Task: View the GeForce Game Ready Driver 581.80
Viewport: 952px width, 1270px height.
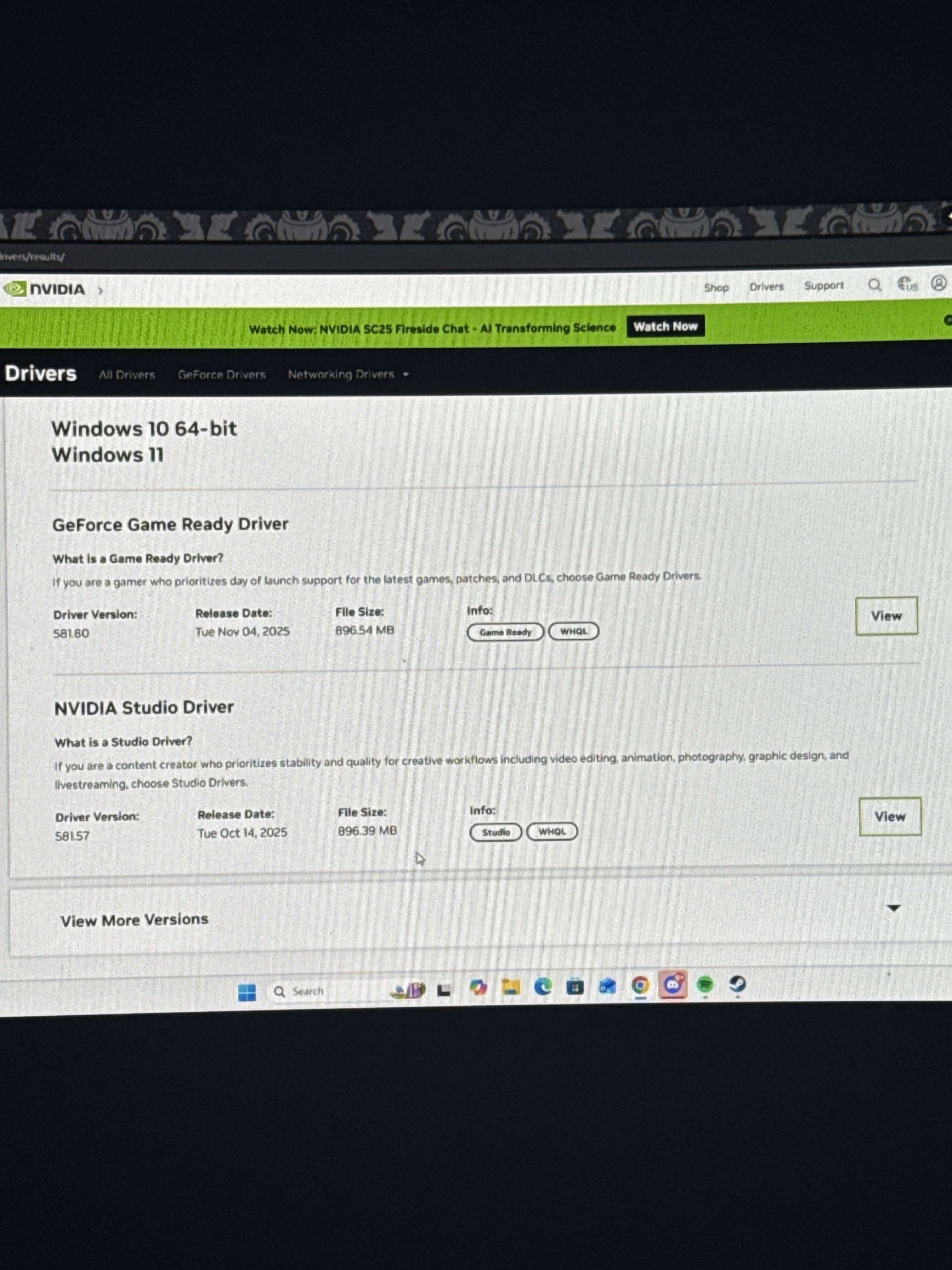Action: point(886,616)
